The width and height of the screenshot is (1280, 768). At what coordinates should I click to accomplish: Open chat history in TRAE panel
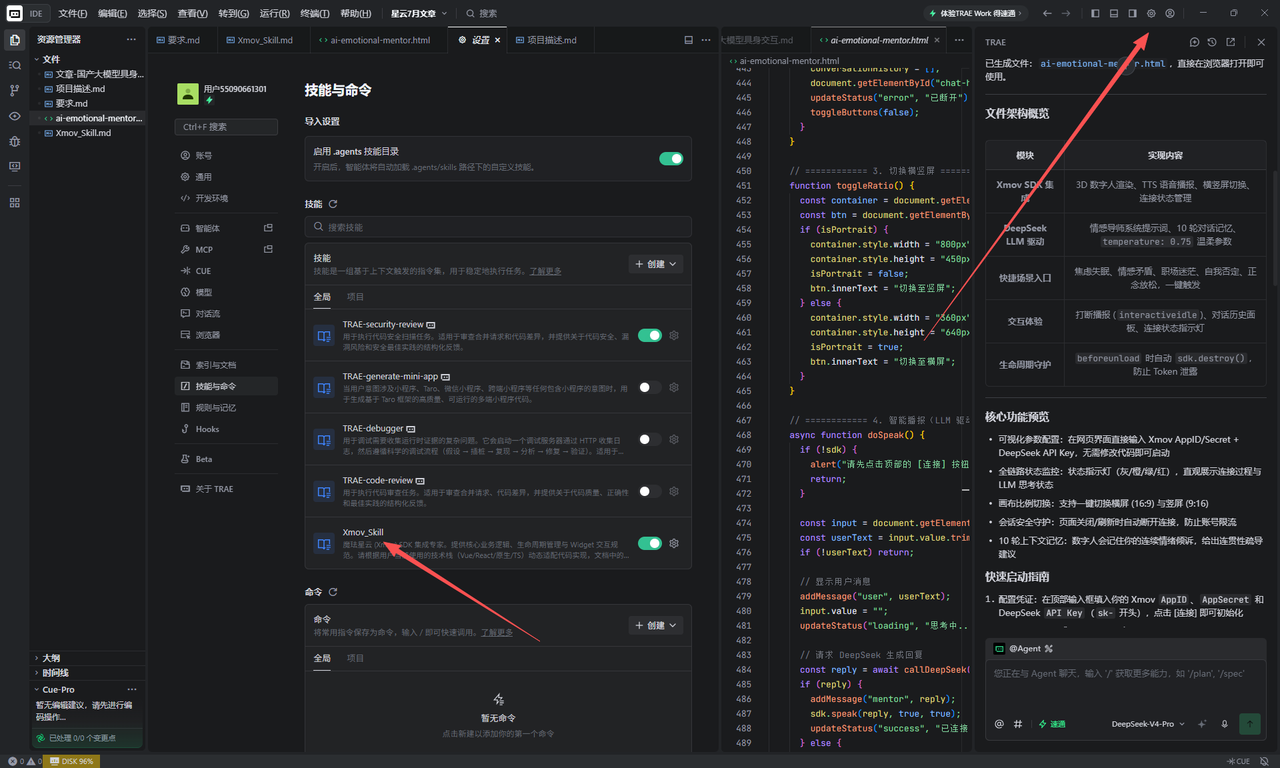[x=1212, y=43]
